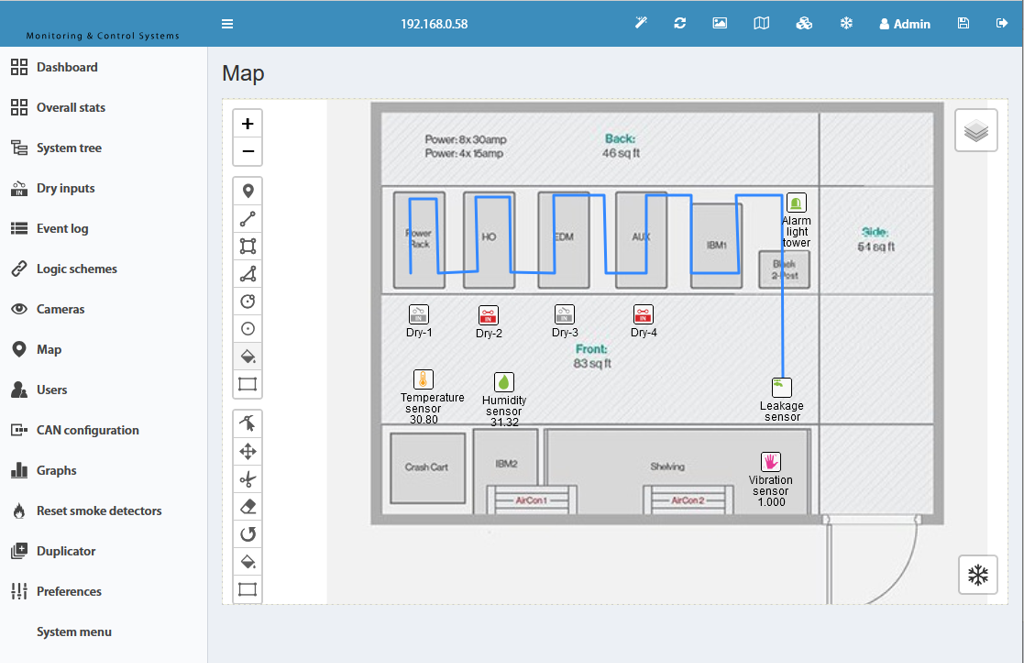Select the edit cursor pointer tool
This screenshot has height=663, width=1024.
click(248, 424)
